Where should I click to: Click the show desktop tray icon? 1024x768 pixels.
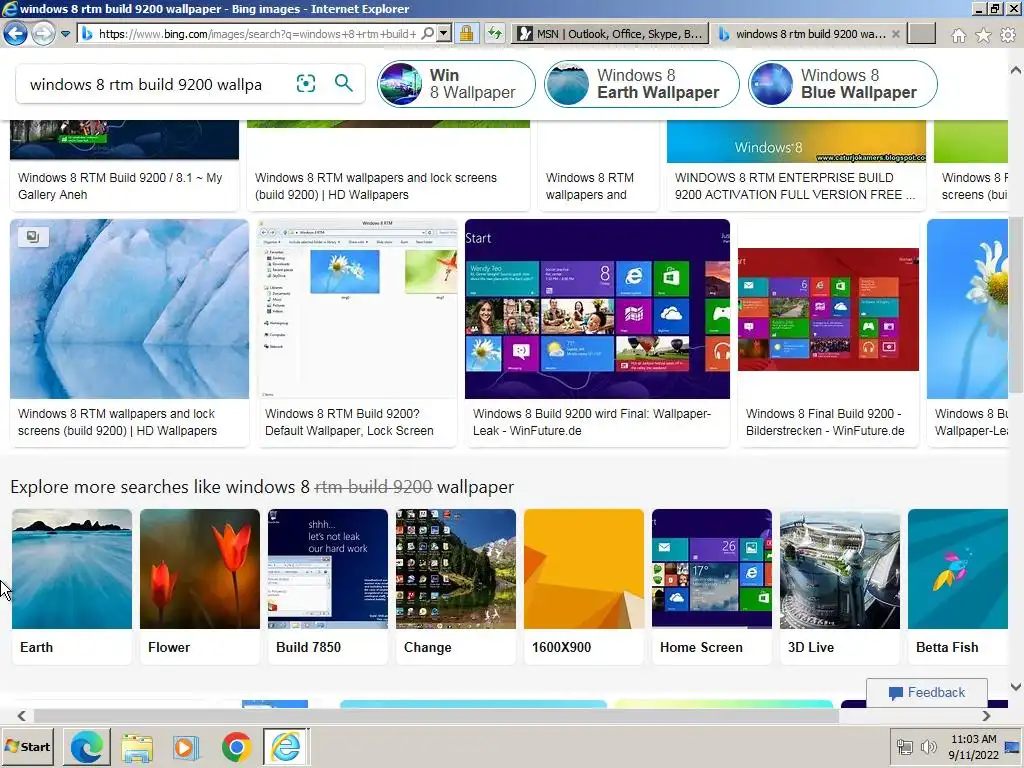1012,746
